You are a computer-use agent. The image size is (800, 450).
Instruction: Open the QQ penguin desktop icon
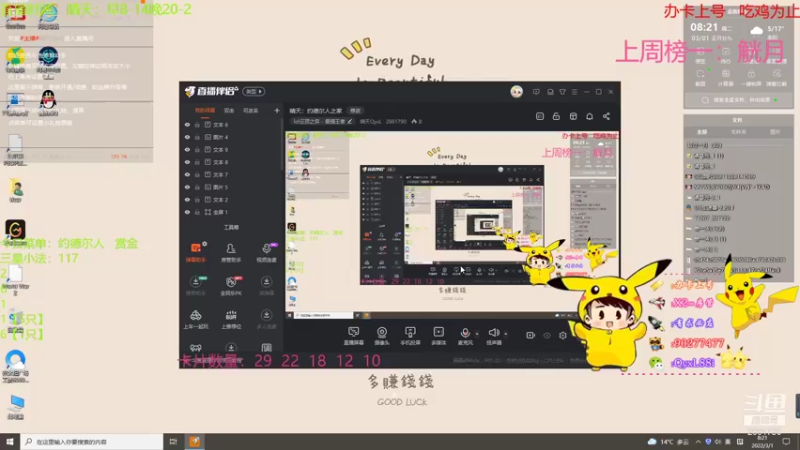pyautogui.click(x=48, y=102)
